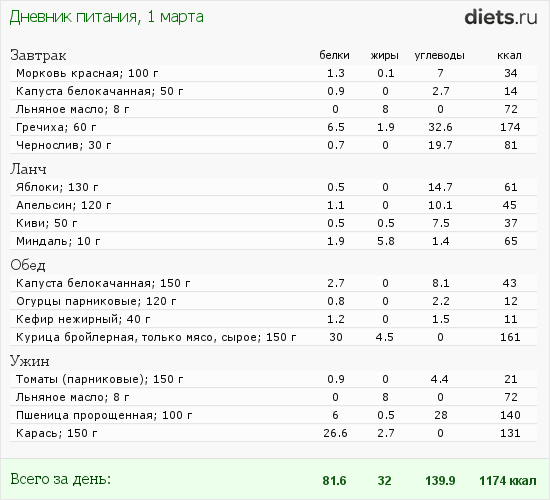
Task: Click Морковь protein value 1.3
Action: pyautogui.click(x=336, y=73)
